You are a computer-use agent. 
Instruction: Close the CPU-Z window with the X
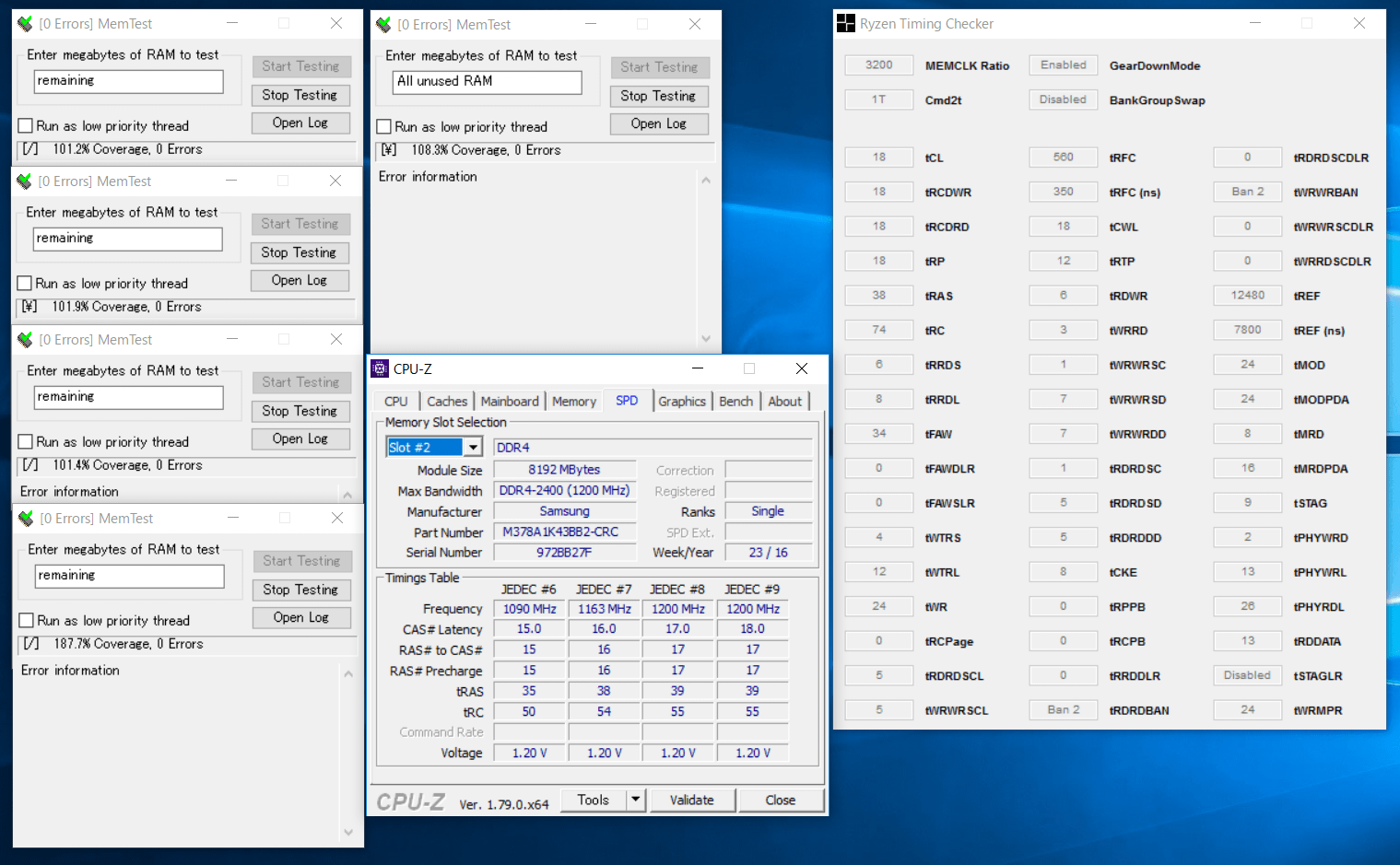pos(801,368)
